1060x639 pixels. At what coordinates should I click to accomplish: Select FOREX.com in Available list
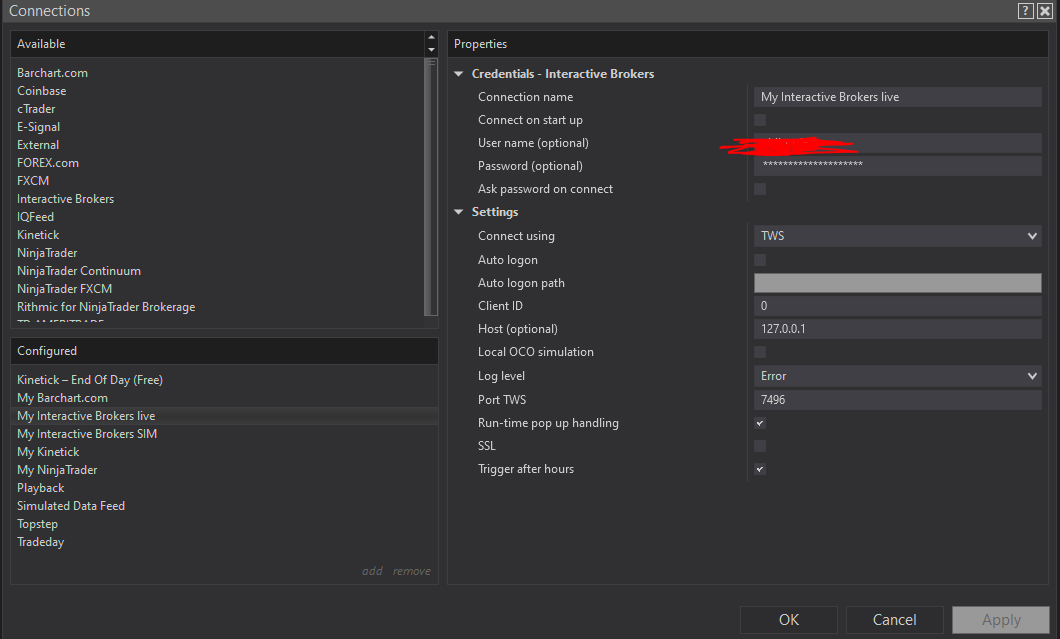(47, 163)
